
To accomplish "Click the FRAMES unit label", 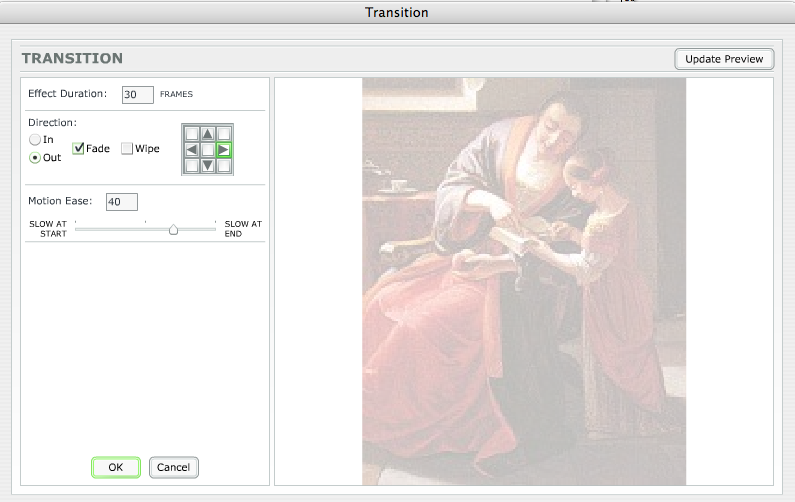I will [176, 94].
